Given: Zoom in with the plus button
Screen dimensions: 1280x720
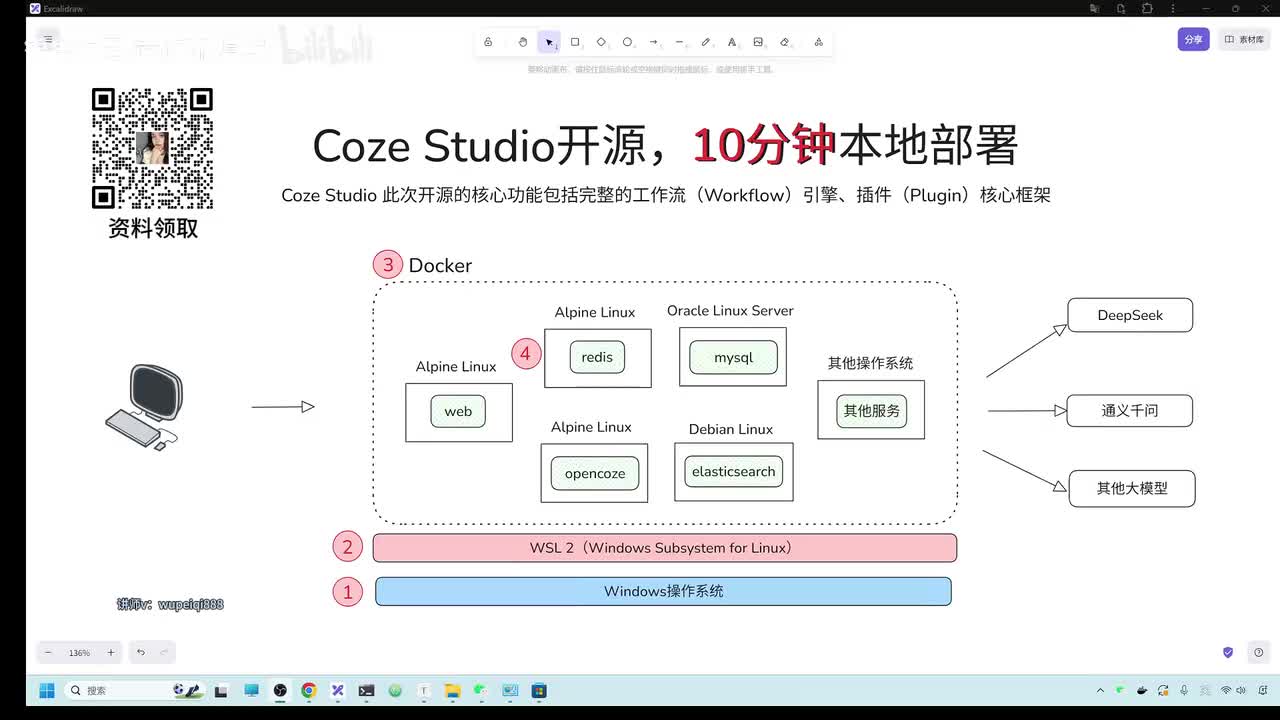Looking at the screenshot, I should click(x=111, y=652).
